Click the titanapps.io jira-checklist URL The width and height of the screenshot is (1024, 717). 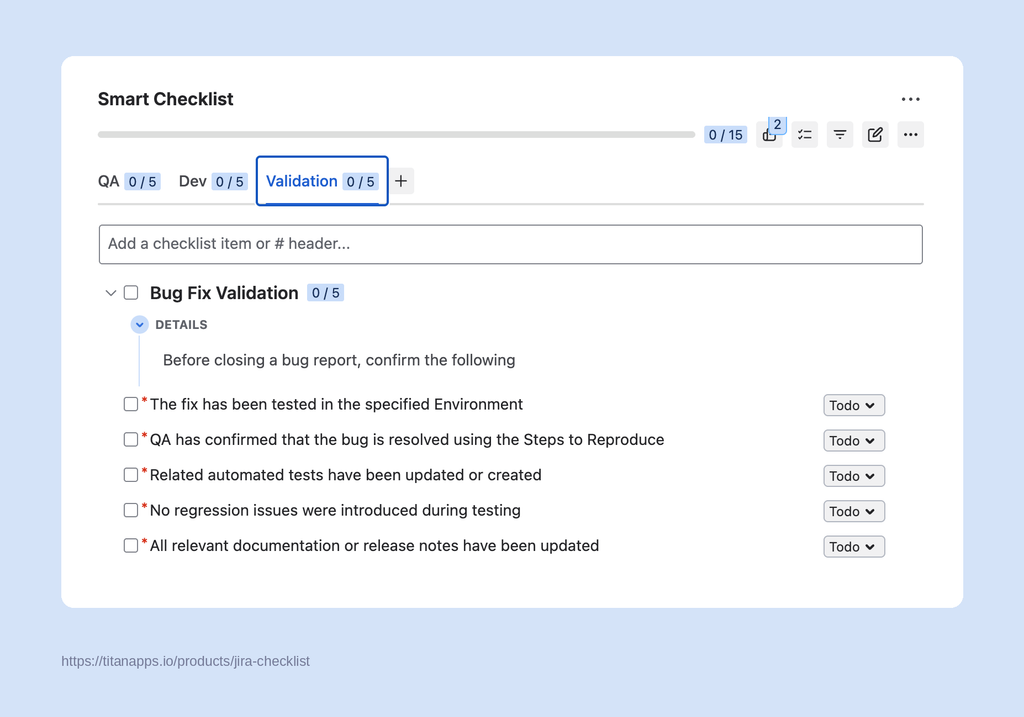(x=185, y=661)
